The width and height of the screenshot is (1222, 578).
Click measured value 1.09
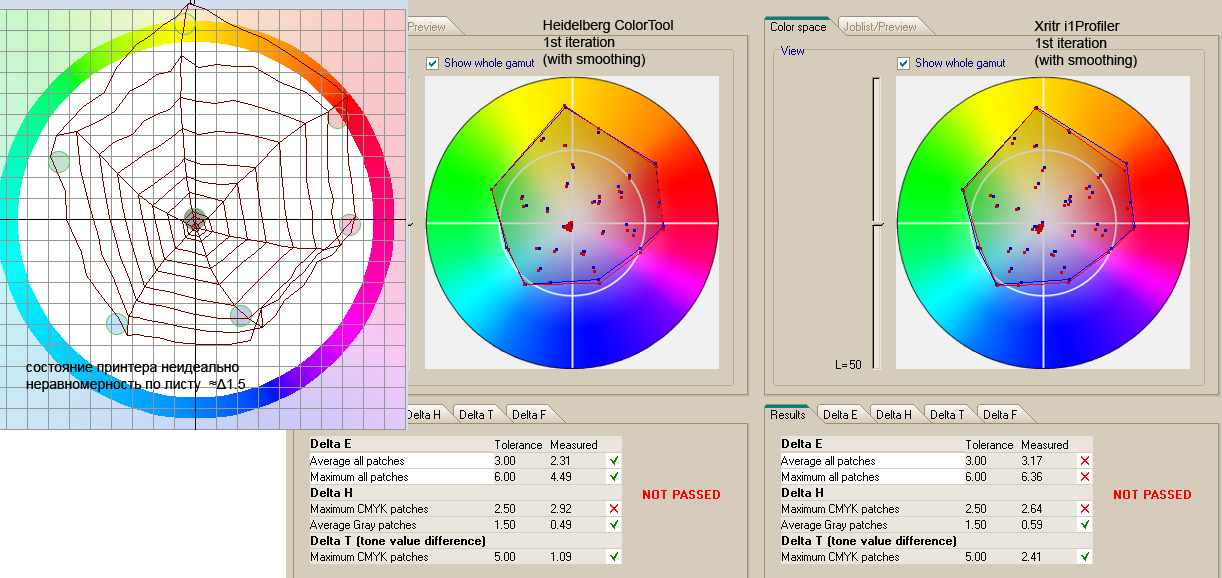560,557
